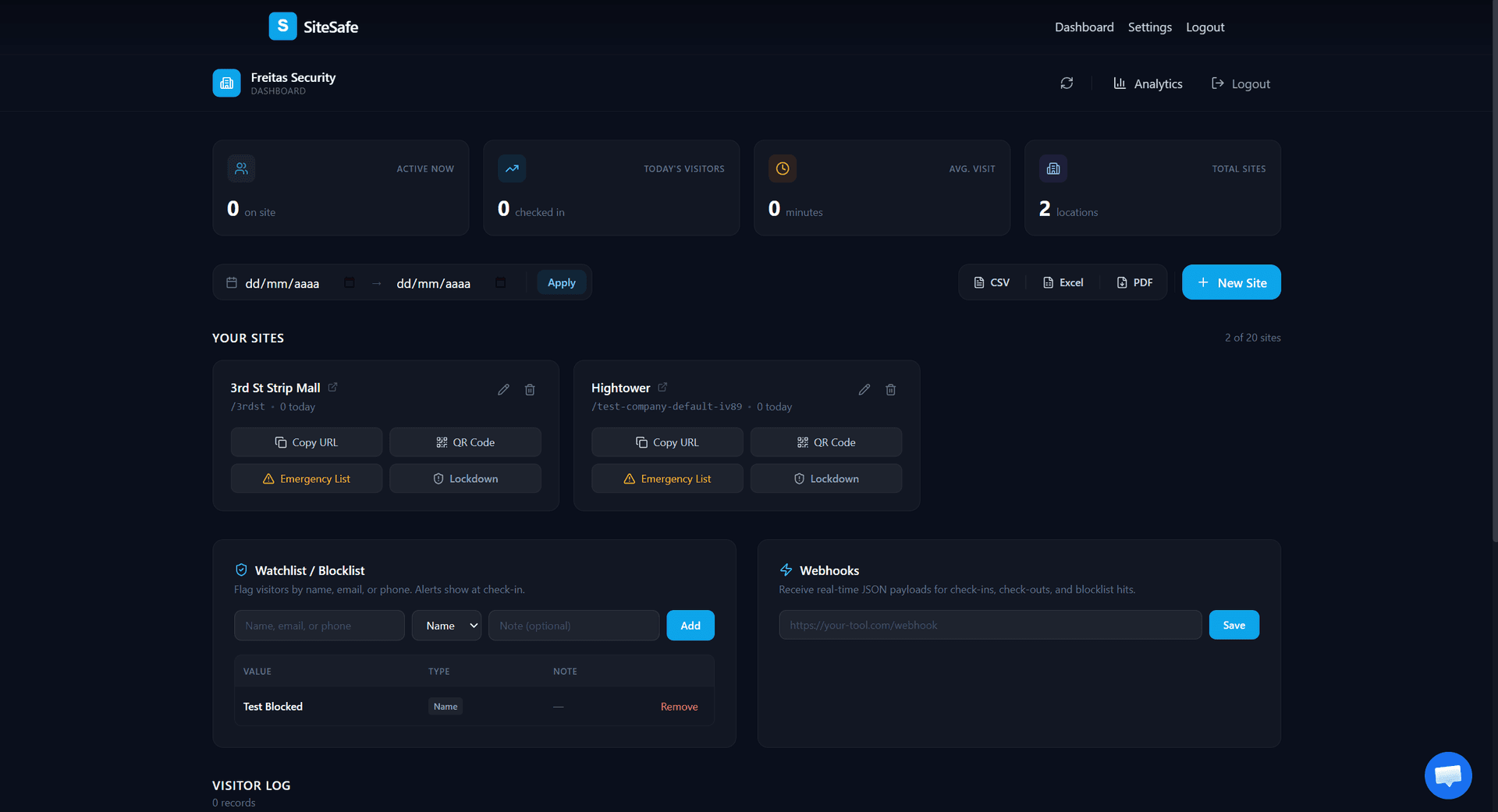The width and height of the screenshot is (1498, 812).
Task: Open Dashboard in top navigation
Action: pos(1084,27)
